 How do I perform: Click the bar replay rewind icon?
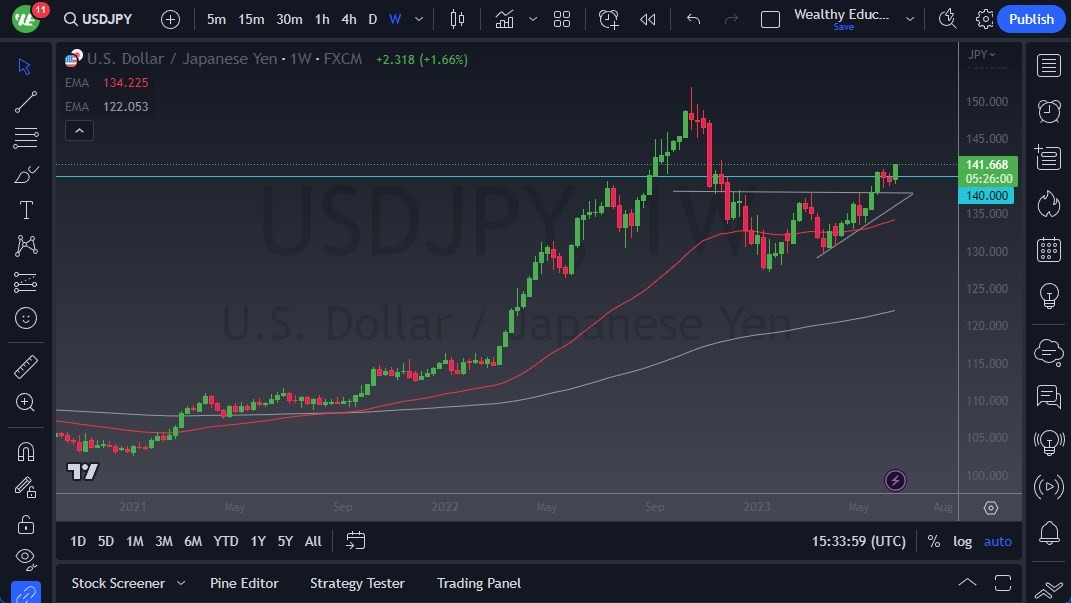click(x=648, y=19)
